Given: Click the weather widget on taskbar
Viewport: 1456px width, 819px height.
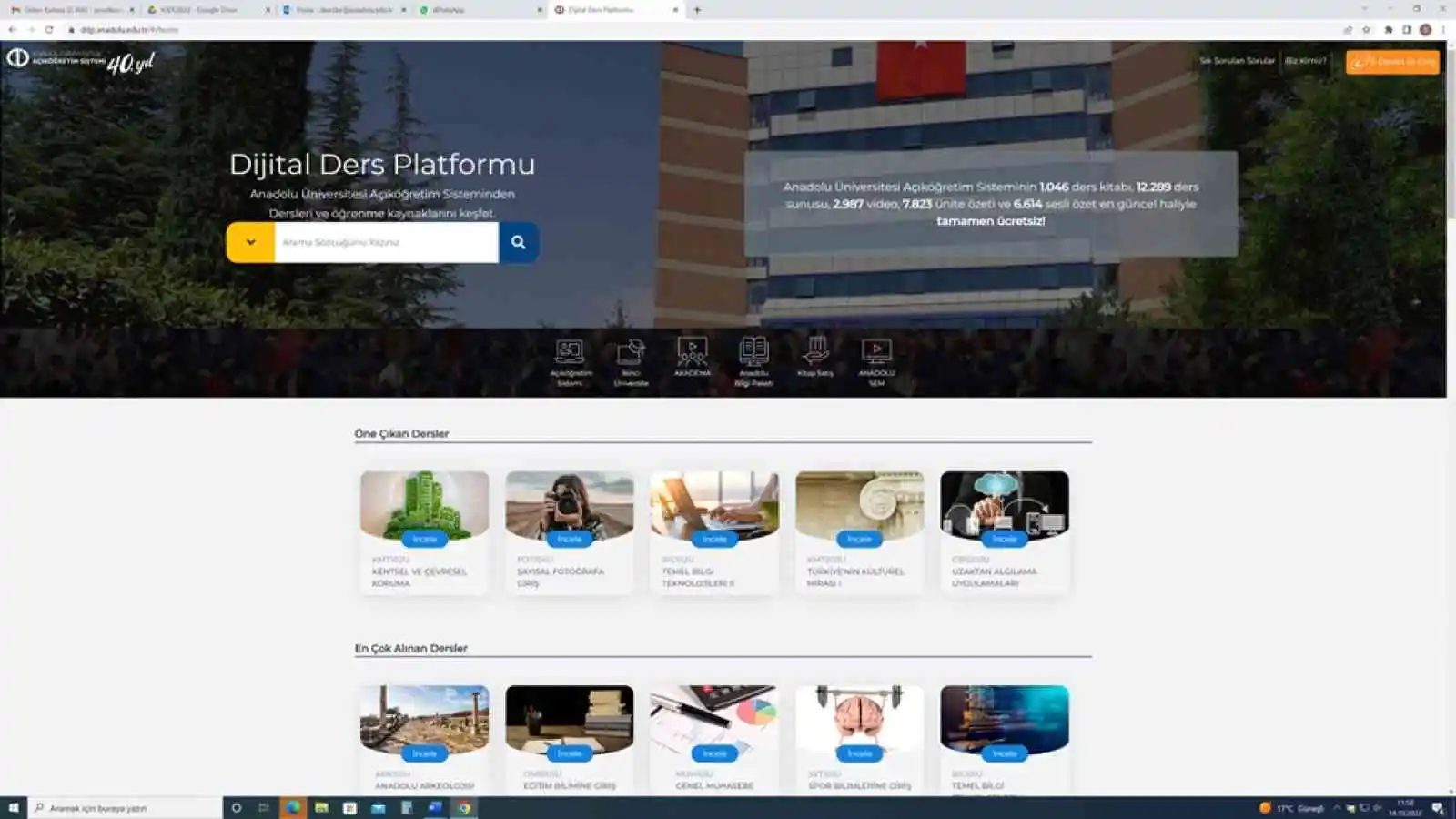Looking at the screenshot, I should click(1292, 808).
